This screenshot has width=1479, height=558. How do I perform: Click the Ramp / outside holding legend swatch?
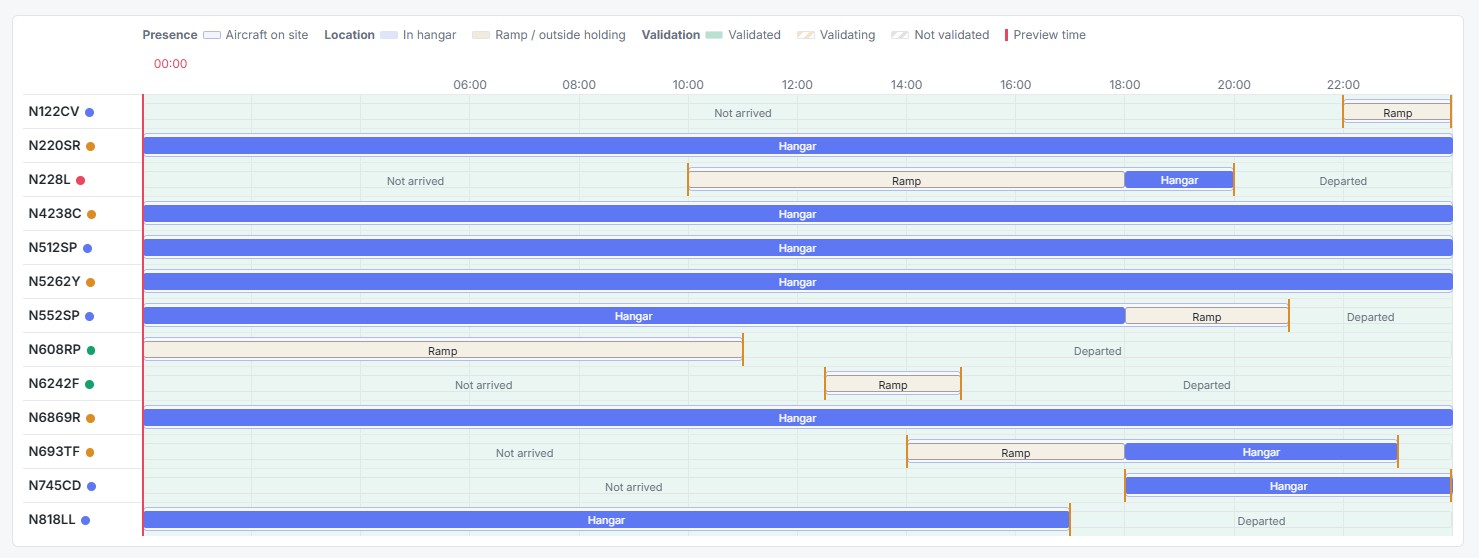[481, 35]
